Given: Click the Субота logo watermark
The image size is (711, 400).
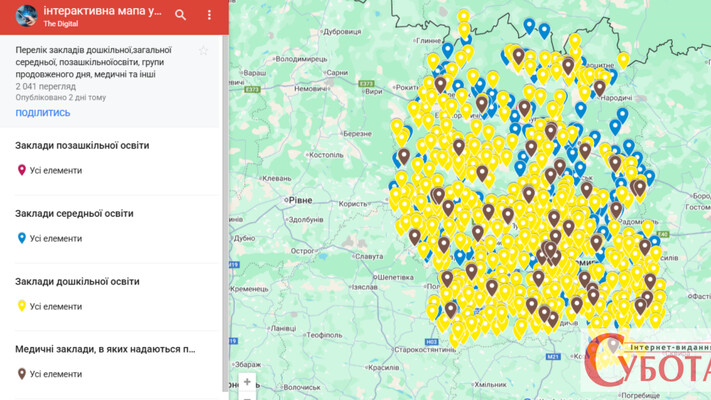Looking at the screenshot, I should tap(647, 364).
